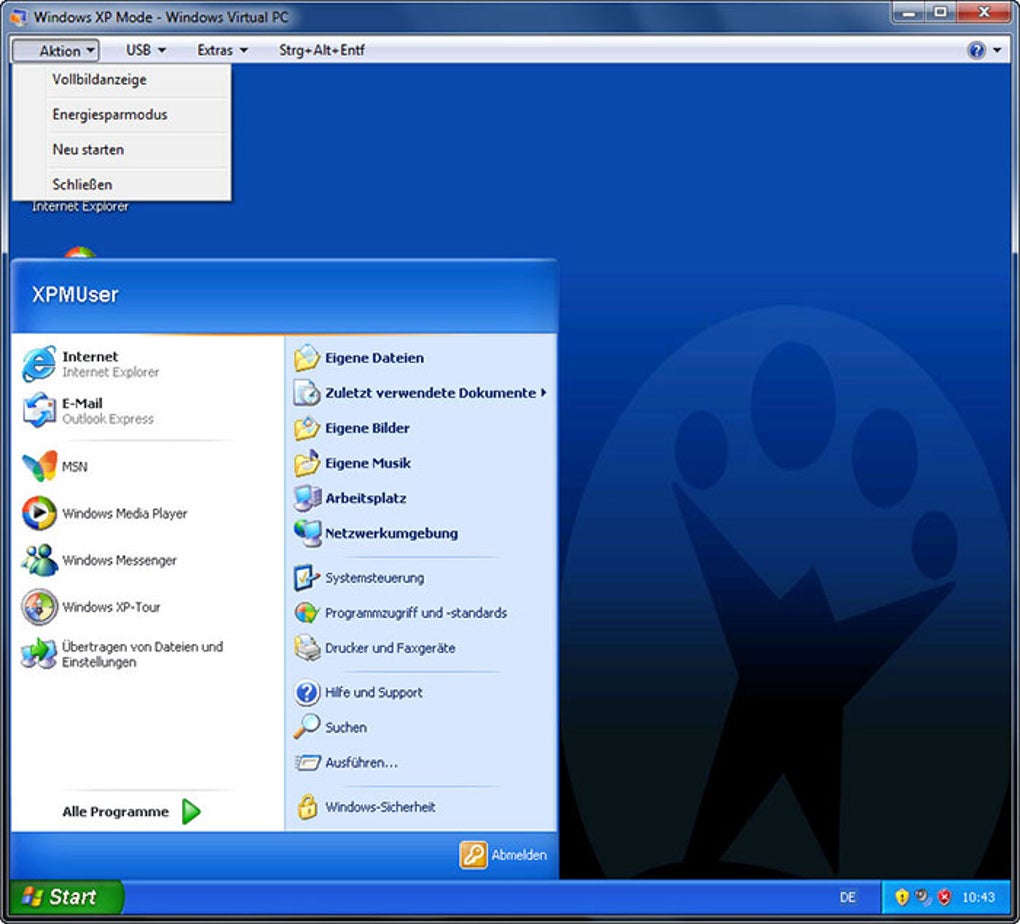The height and width of the screenshot is (924, 1020).
Task: Click the Arbeitsplatz computer icon
Action: tap(307, 498)
